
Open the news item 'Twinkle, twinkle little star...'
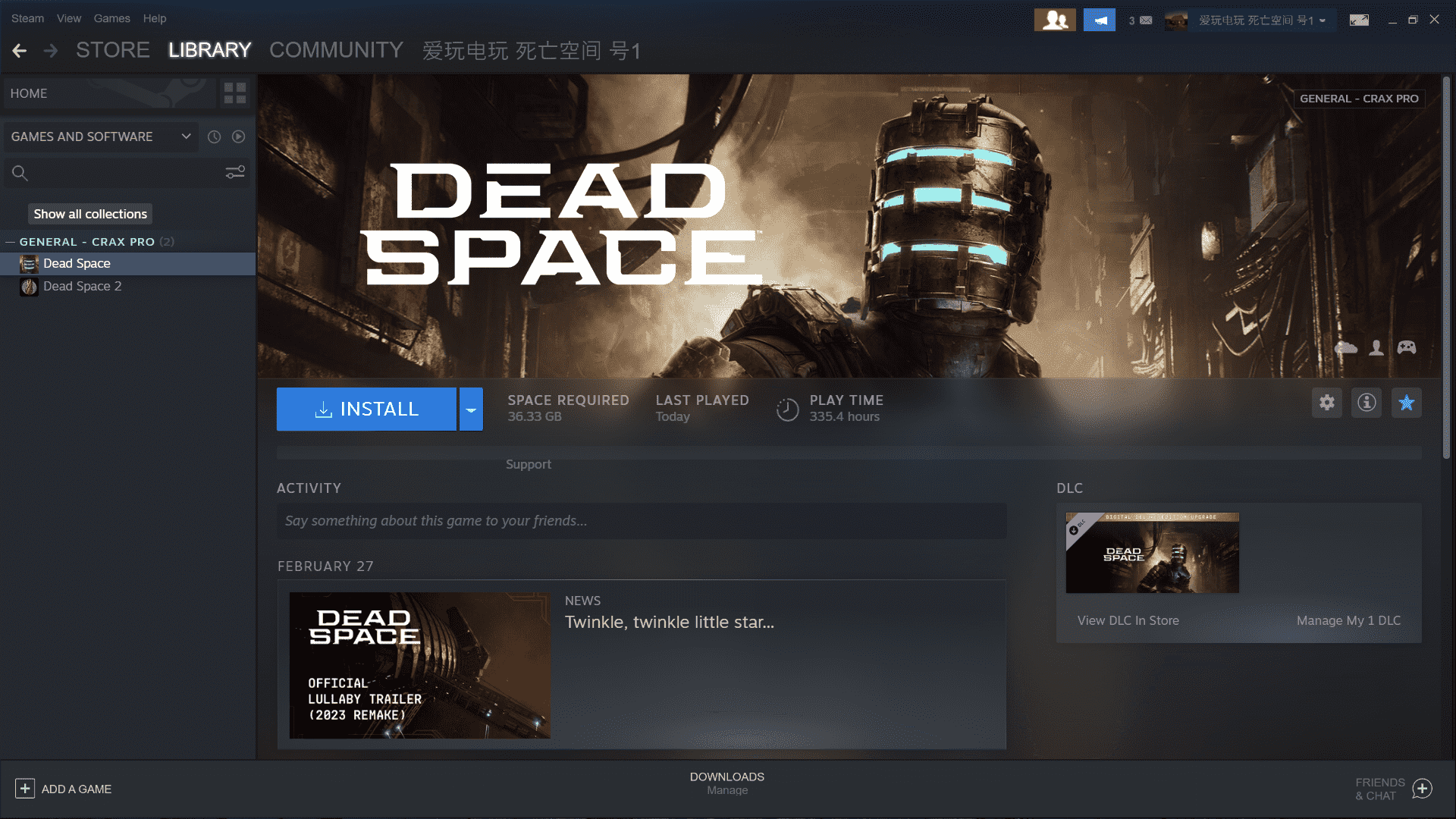pos(669,623)
